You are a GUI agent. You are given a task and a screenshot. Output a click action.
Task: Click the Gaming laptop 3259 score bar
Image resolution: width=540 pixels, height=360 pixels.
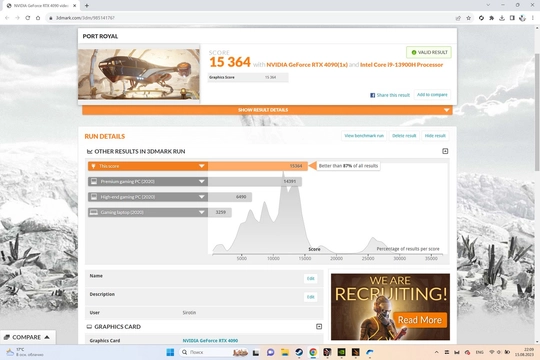[x=219, y=212]
